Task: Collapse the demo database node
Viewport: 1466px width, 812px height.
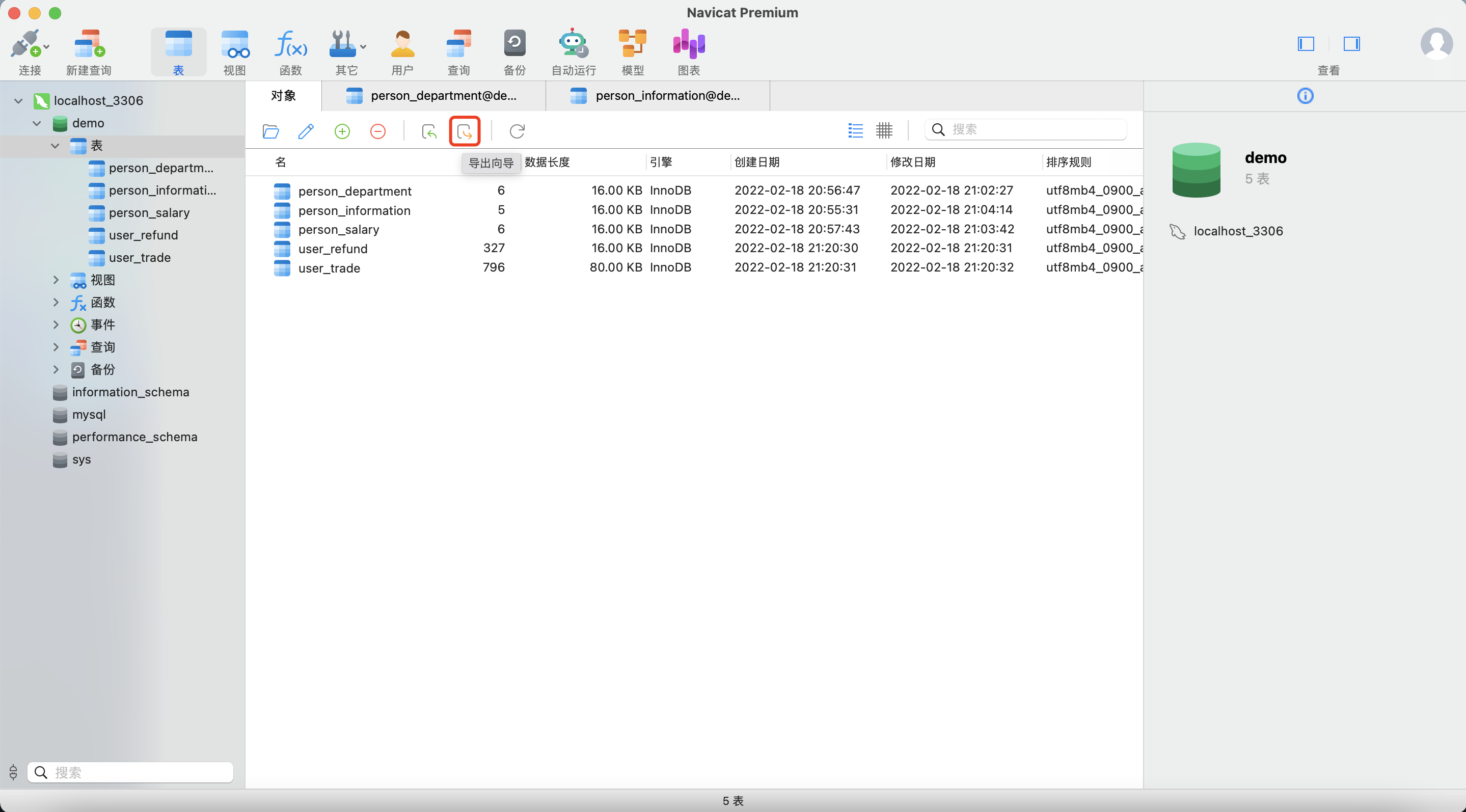Action: [x=37, y=123]
